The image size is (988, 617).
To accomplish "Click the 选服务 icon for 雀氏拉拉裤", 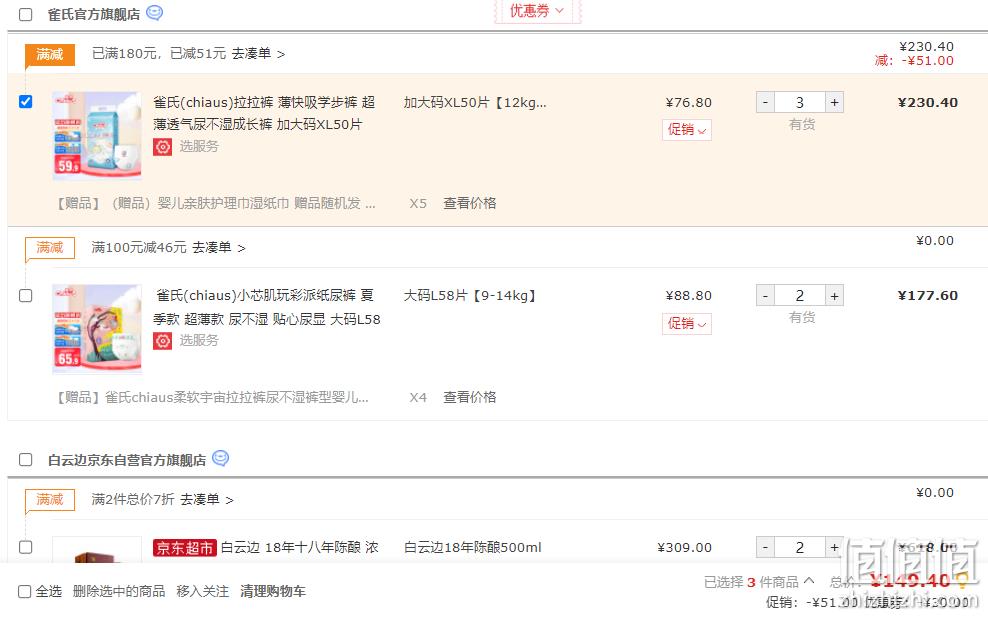I will tap(163, 146).
